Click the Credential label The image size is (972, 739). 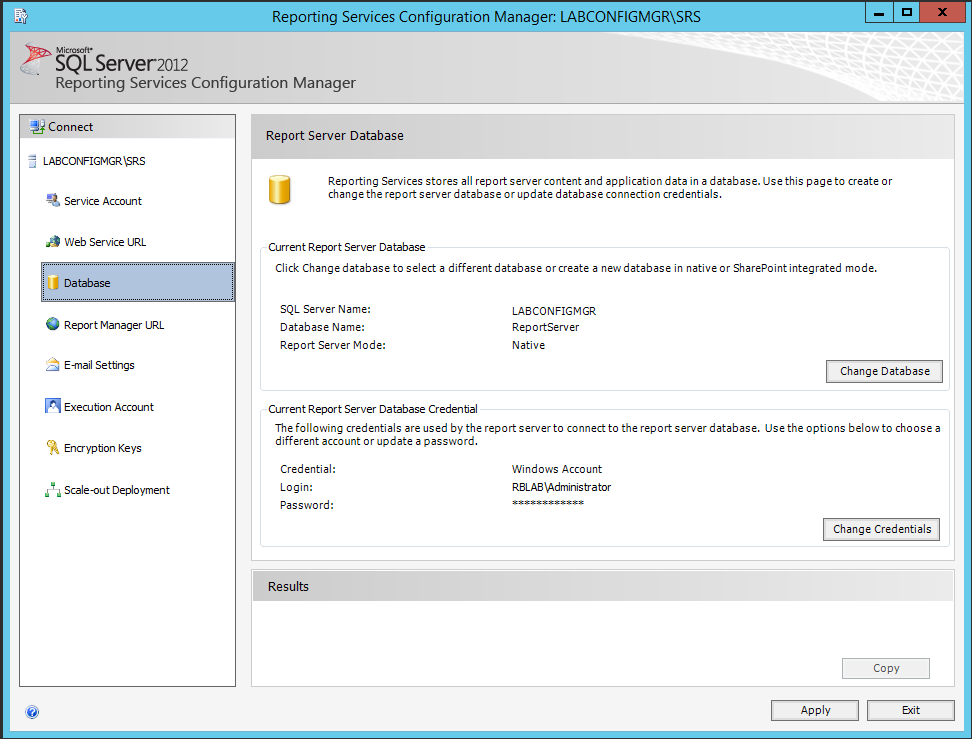(307, 469)
